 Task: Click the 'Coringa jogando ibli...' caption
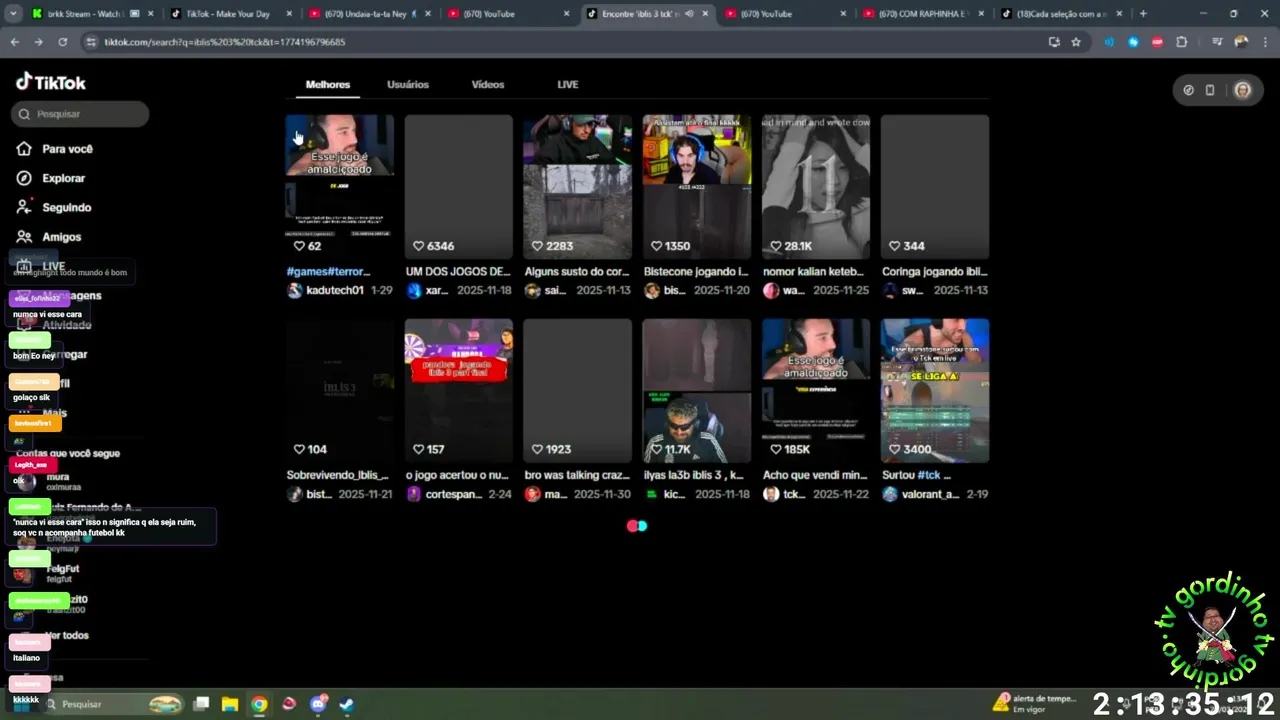(935, 271)
